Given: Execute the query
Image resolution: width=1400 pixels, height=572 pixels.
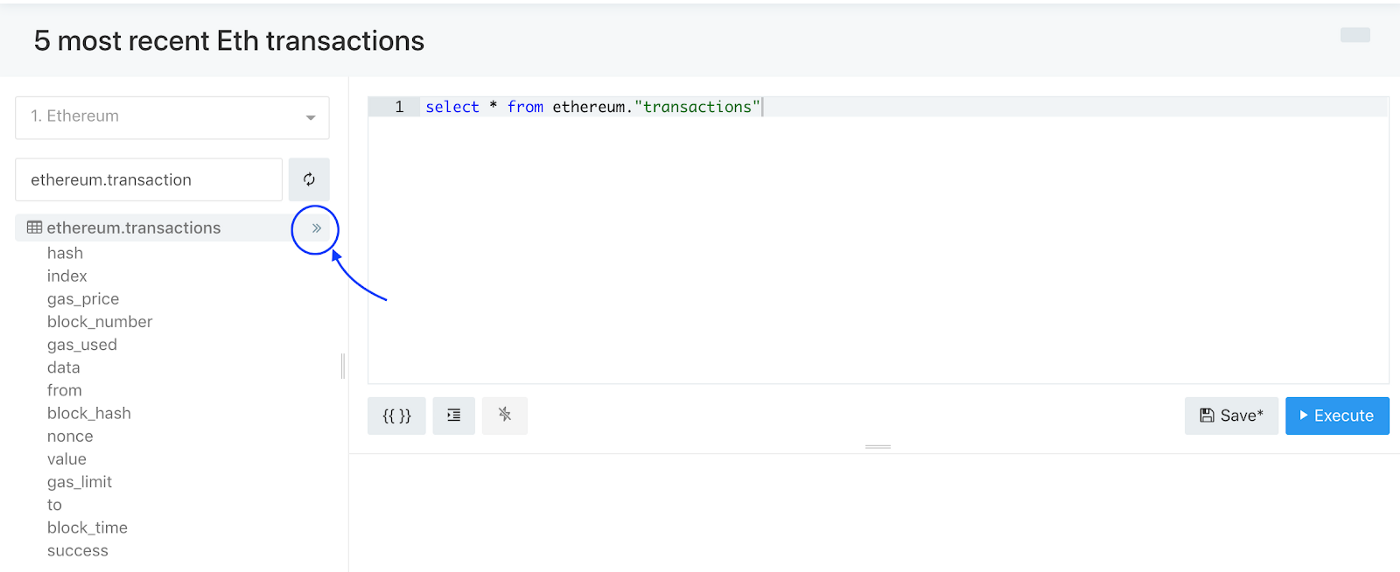Looking at the screenshot, I should pyautogui.click(x=1337, y=416).
